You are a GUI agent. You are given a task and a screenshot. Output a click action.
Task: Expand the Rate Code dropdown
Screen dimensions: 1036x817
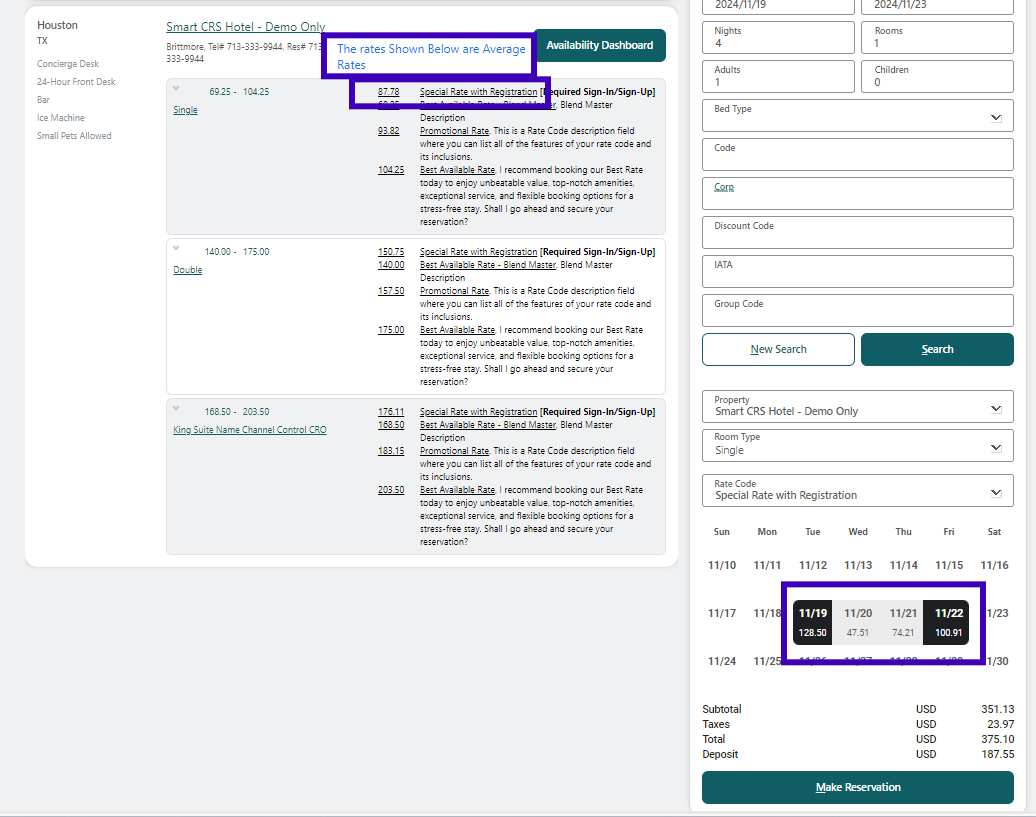pos(858,490)
